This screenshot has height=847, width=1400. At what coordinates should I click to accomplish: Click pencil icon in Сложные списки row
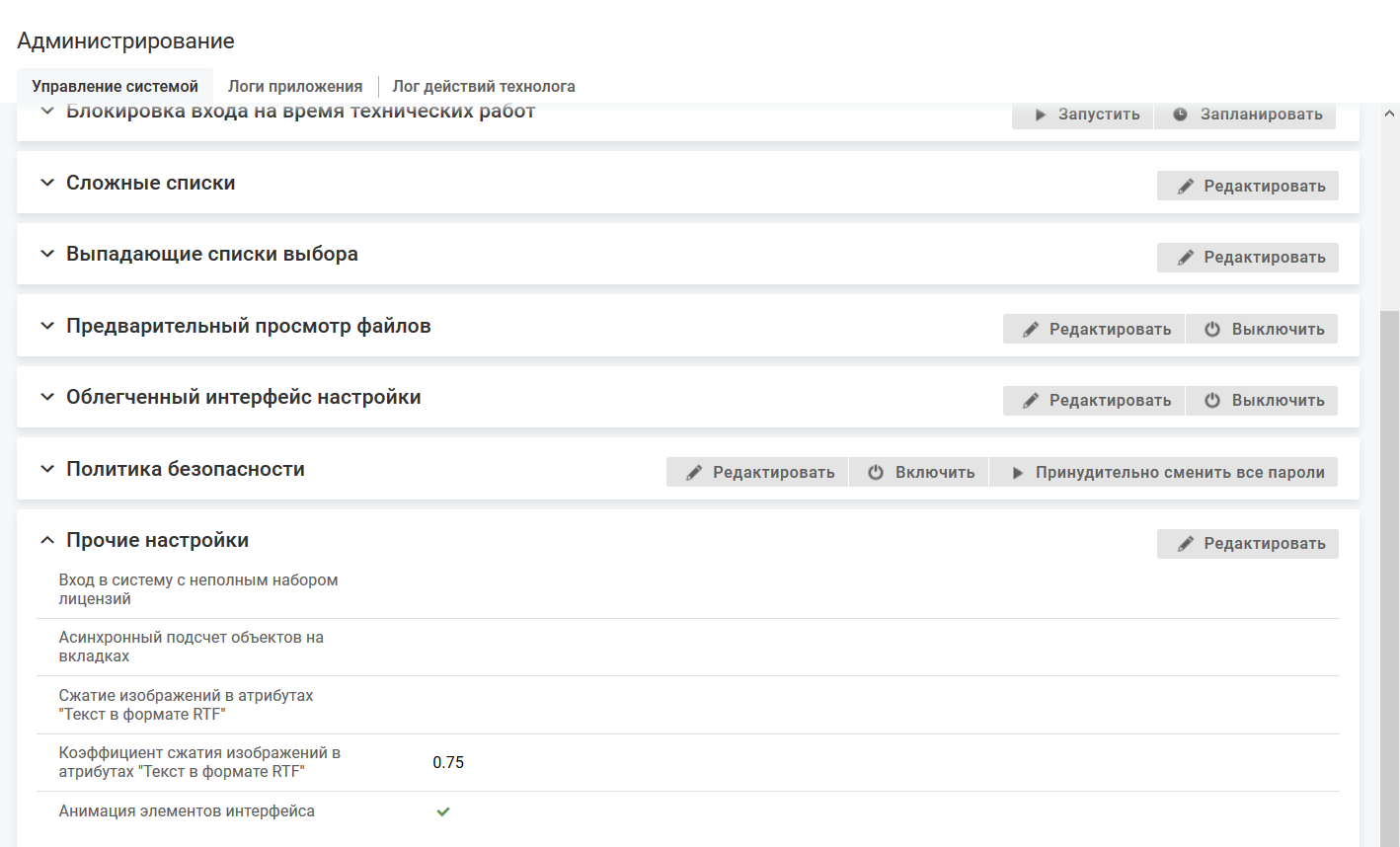(1185, 187)
